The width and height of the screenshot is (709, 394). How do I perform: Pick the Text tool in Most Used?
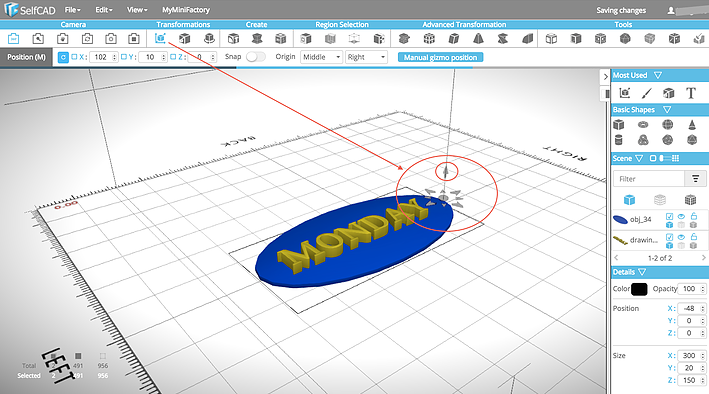tap(690, 93)
